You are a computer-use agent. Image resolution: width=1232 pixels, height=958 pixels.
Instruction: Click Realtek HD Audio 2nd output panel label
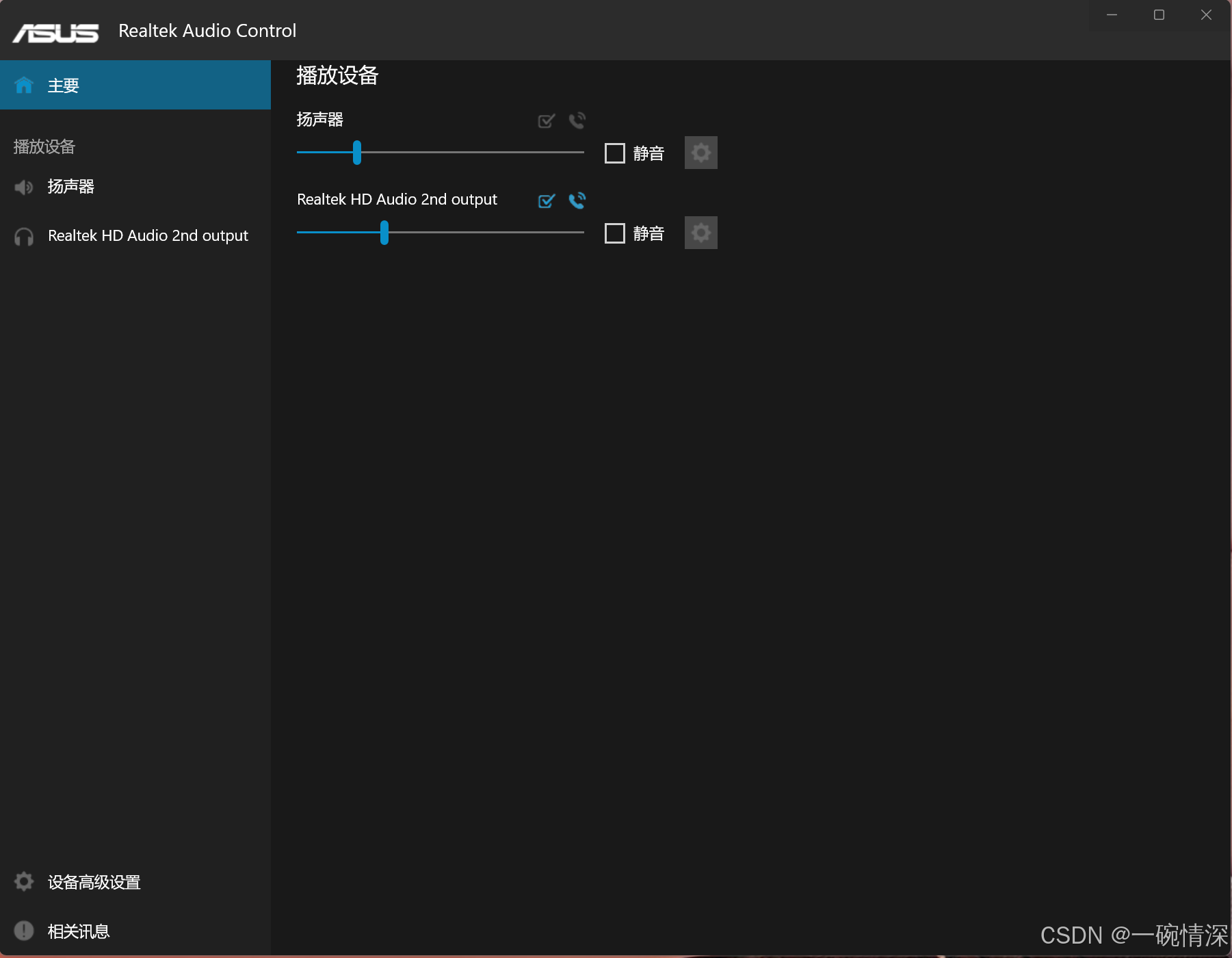397,200
